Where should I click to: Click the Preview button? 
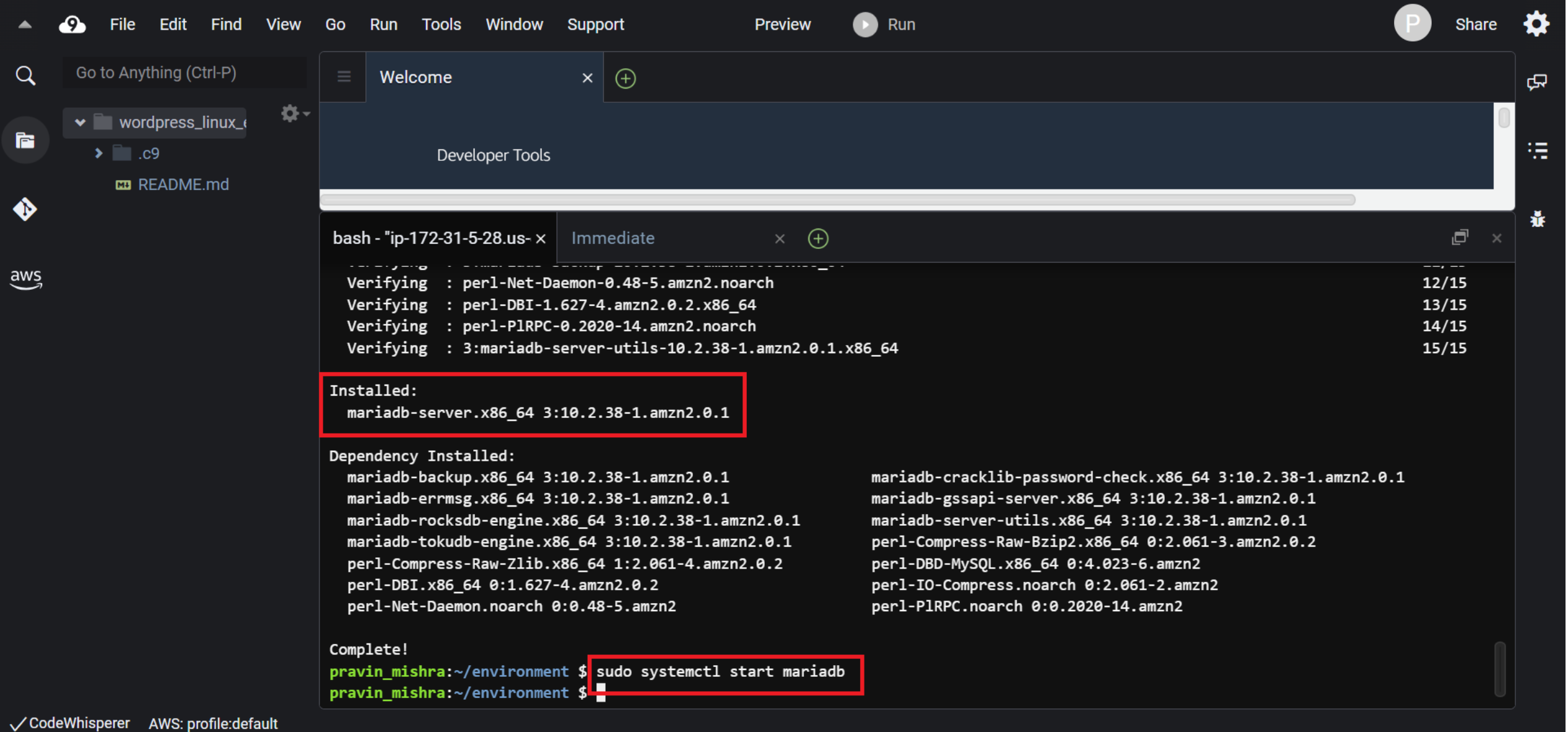[x=782, y=24]
